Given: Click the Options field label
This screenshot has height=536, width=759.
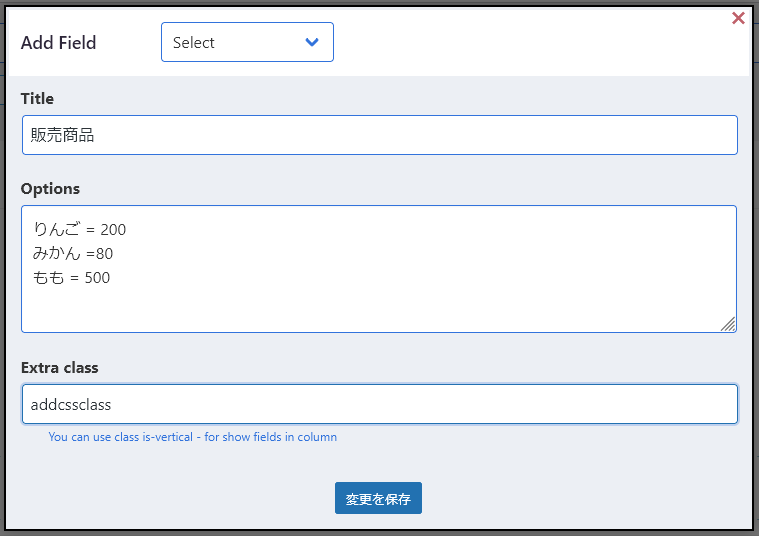Looking at the screenshot, I should pos(50,188).
